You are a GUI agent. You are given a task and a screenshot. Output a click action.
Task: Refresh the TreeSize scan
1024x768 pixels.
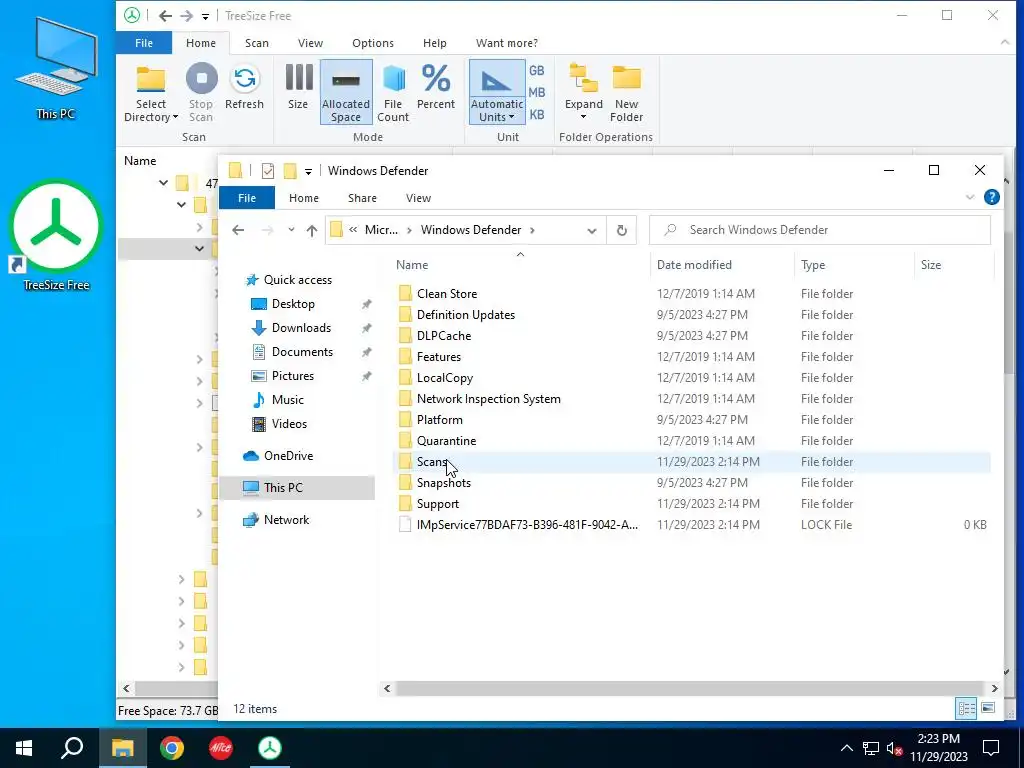(244, 86)
